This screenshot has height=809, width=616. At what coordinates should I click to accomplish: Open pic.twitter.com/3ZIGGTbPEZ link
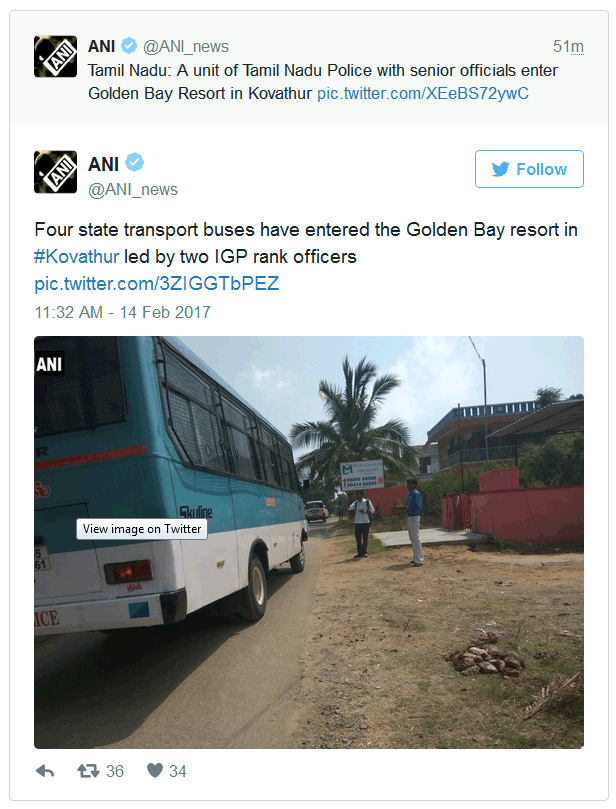157,283
